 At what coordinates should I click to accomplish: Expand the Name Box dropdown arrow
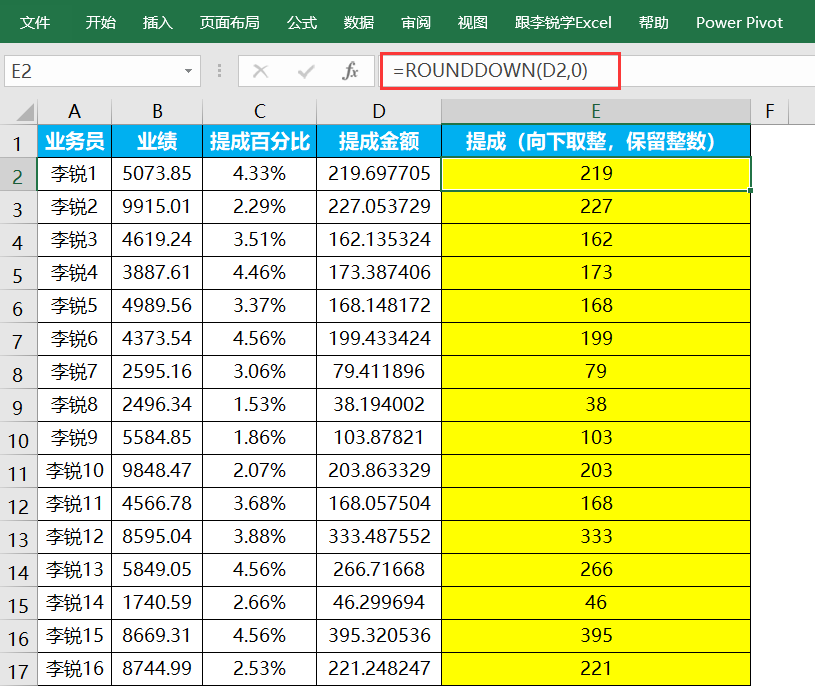(188, 71)
